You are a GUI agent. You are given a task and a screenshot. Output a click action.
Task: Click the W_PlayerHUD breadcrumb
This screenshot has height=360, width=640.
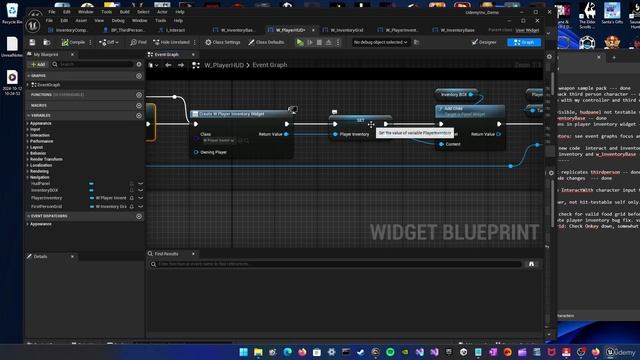(224, 65)
